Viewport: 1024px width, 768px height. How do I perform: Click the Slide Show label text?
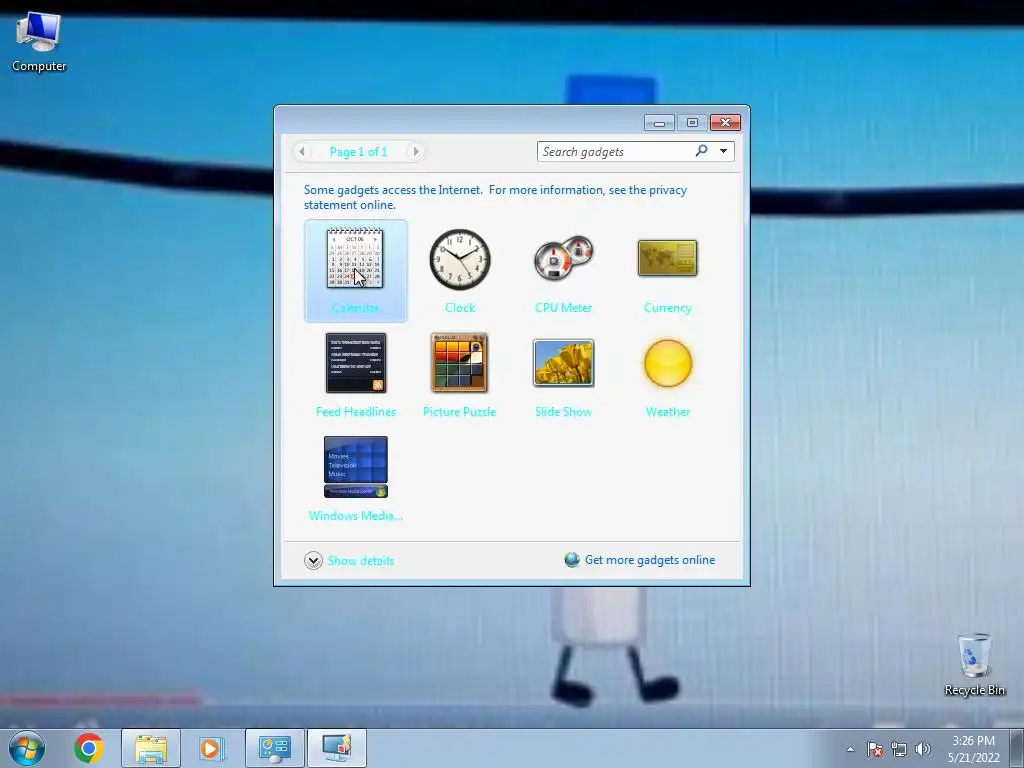[564, 411]
